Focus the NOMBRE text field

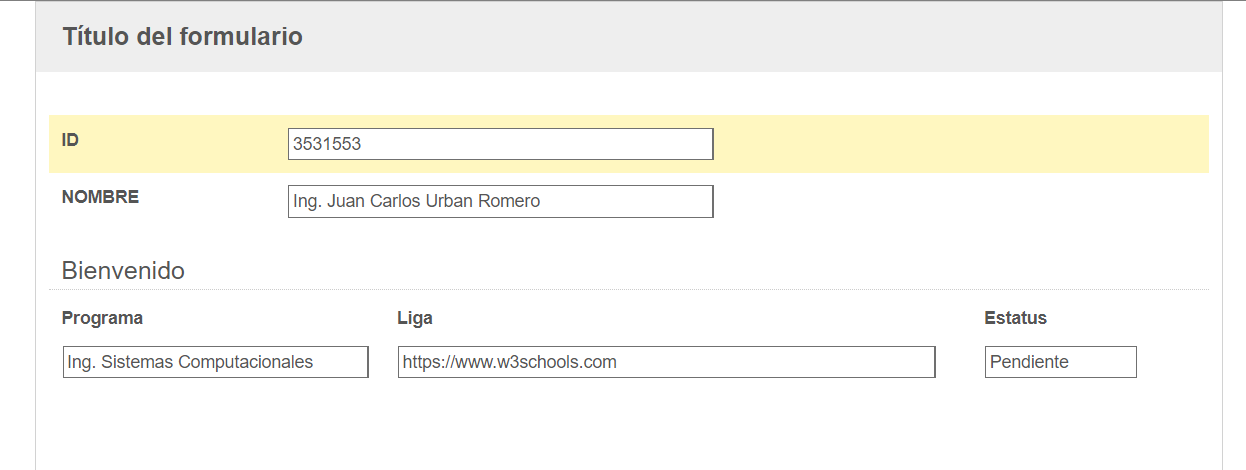[500, 201]
